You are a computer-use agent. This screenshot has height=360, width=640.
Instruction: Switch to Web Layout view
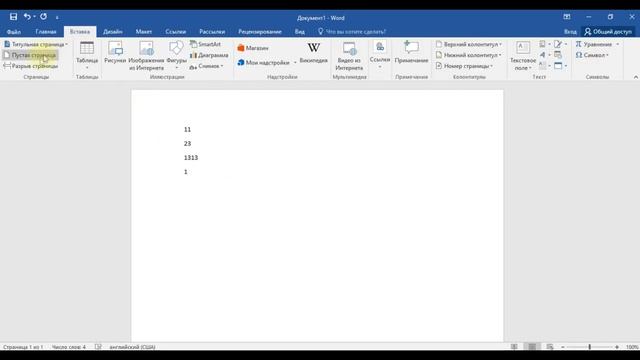coord(550,347)
